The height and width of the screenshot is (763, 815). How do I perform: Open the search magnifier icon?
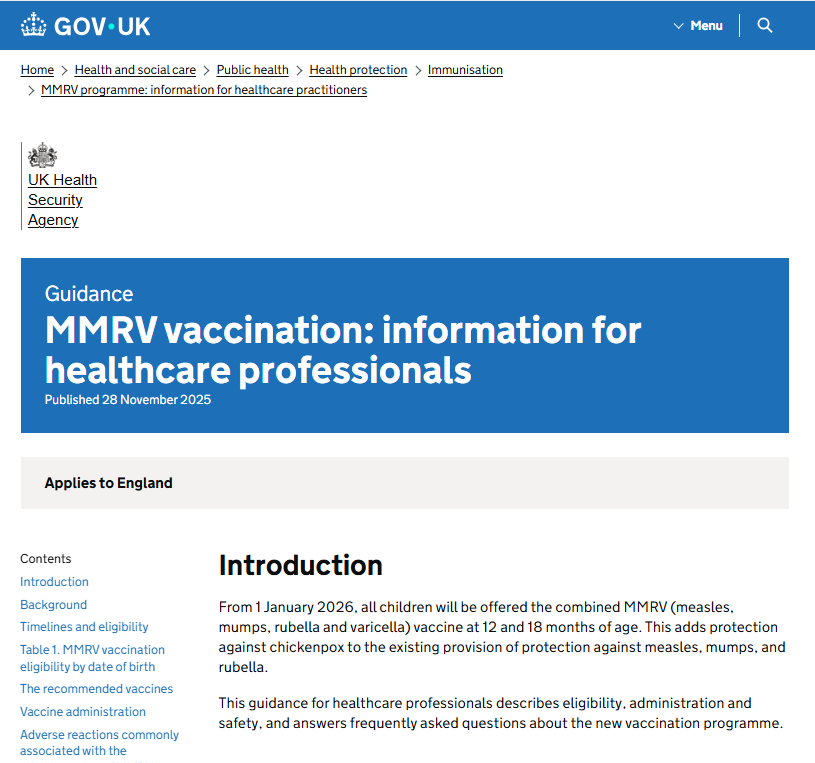765,25
